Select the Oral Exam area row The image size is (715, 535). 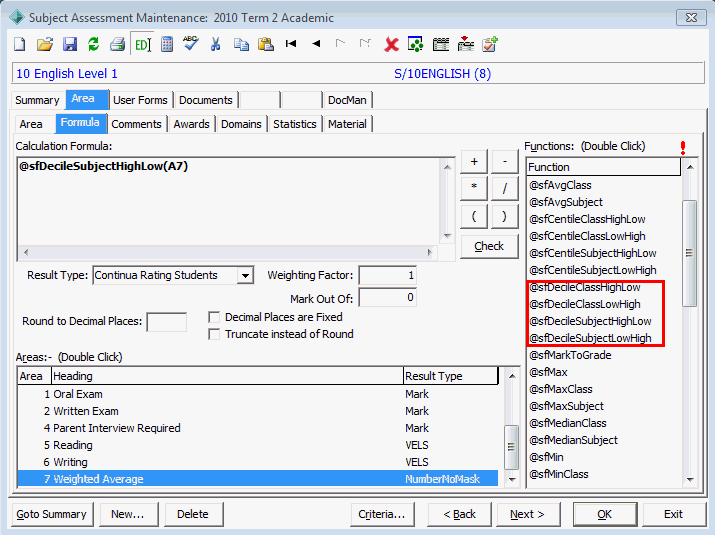point(258,394)
